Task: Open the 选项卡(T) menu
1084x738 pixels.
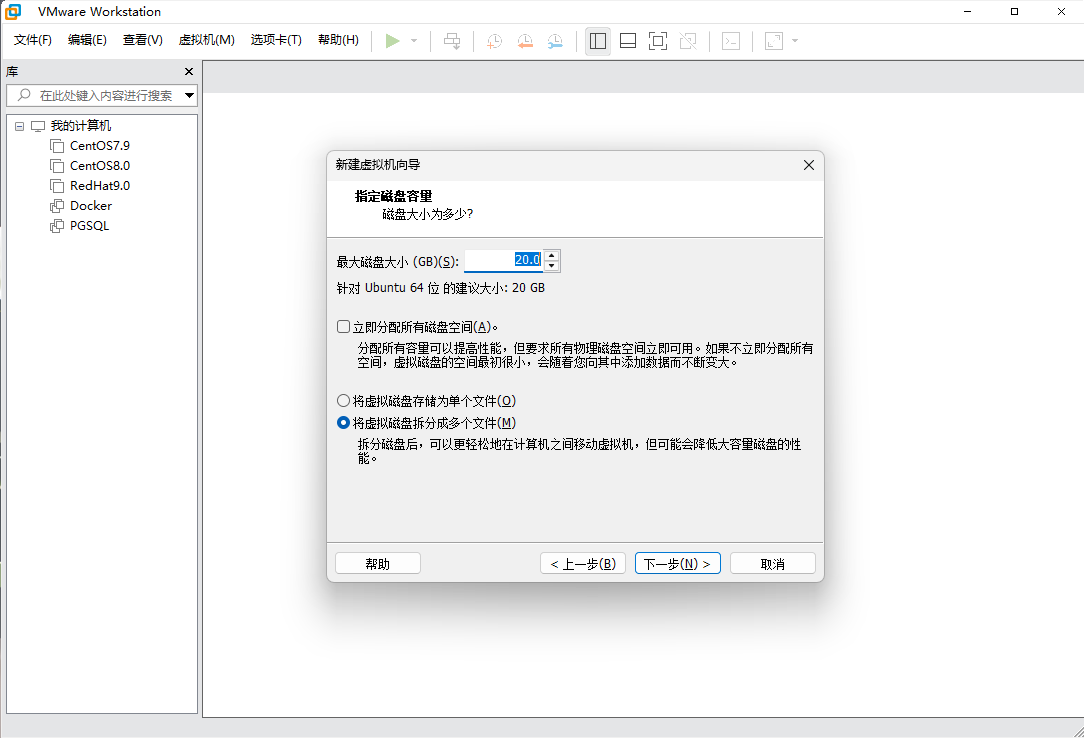Action: tap(276, 40)
